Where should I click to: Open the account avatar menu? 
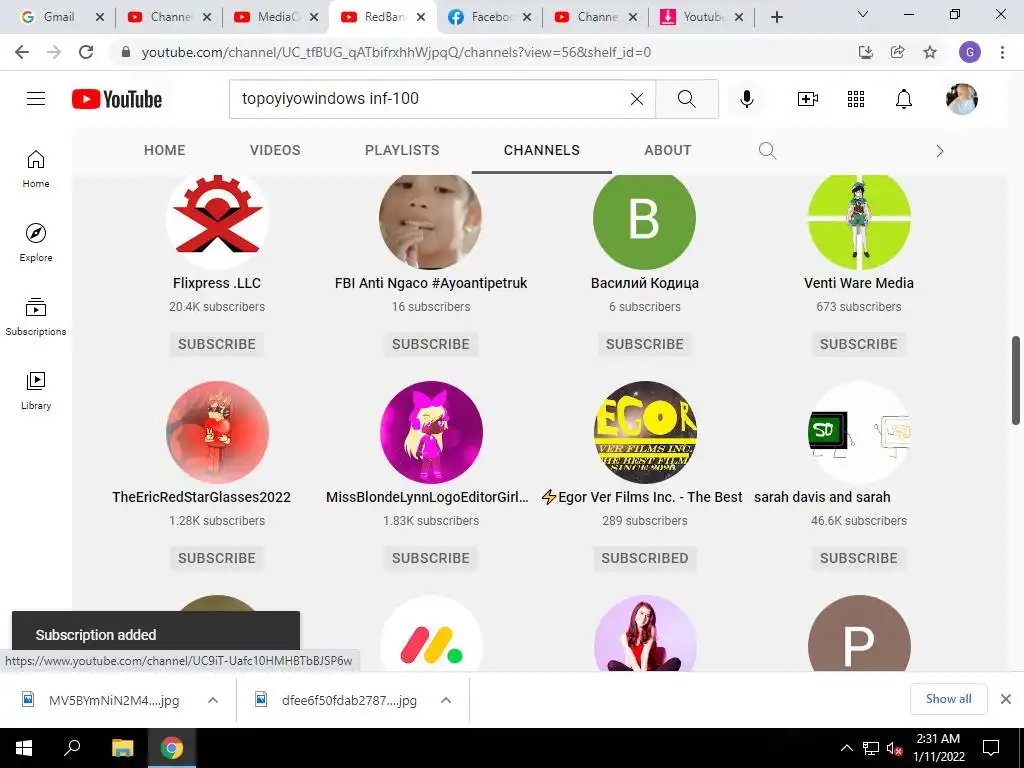[x=962, y=99]
